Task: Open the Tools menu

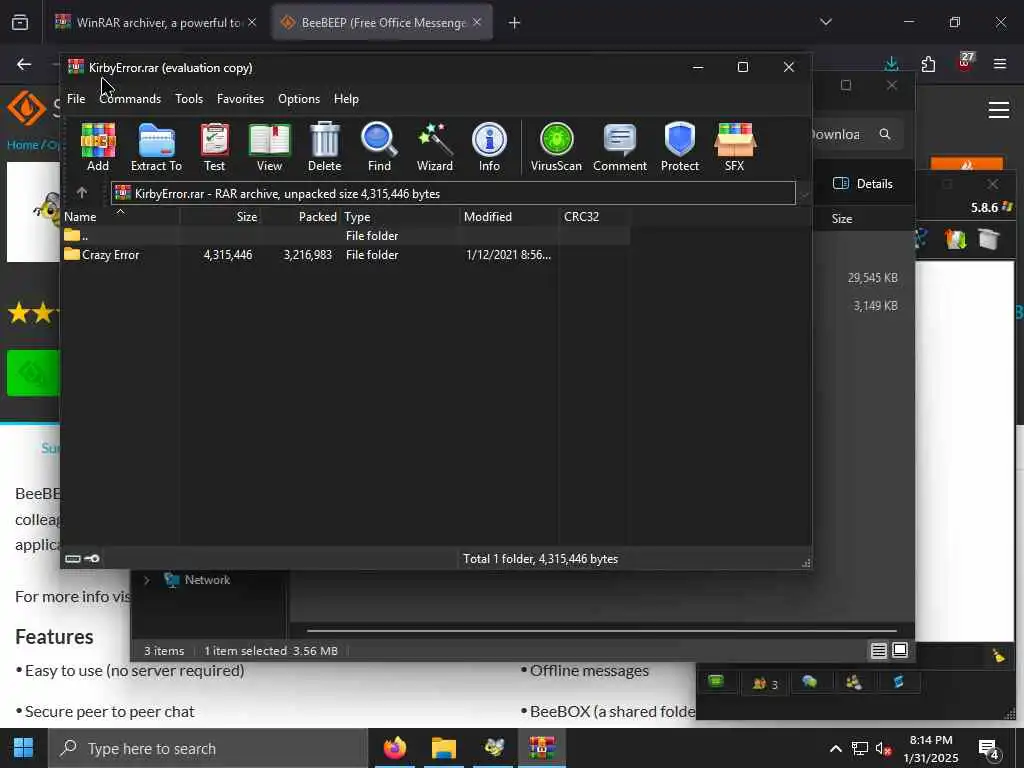Action: [x=189, y=99]
